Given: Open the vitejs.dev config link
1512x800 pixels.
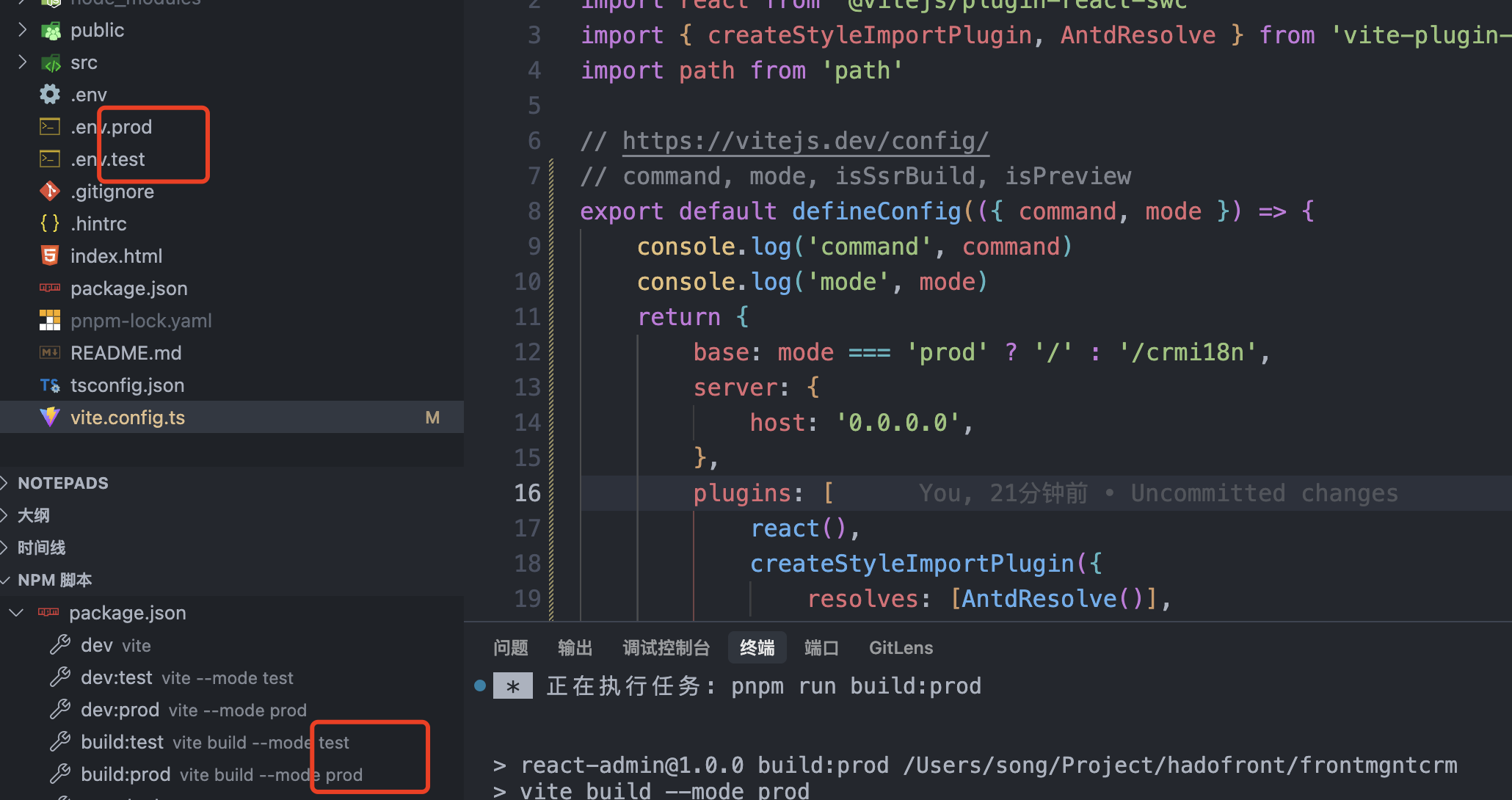Looking at the screenshot, I should [805, 141].
